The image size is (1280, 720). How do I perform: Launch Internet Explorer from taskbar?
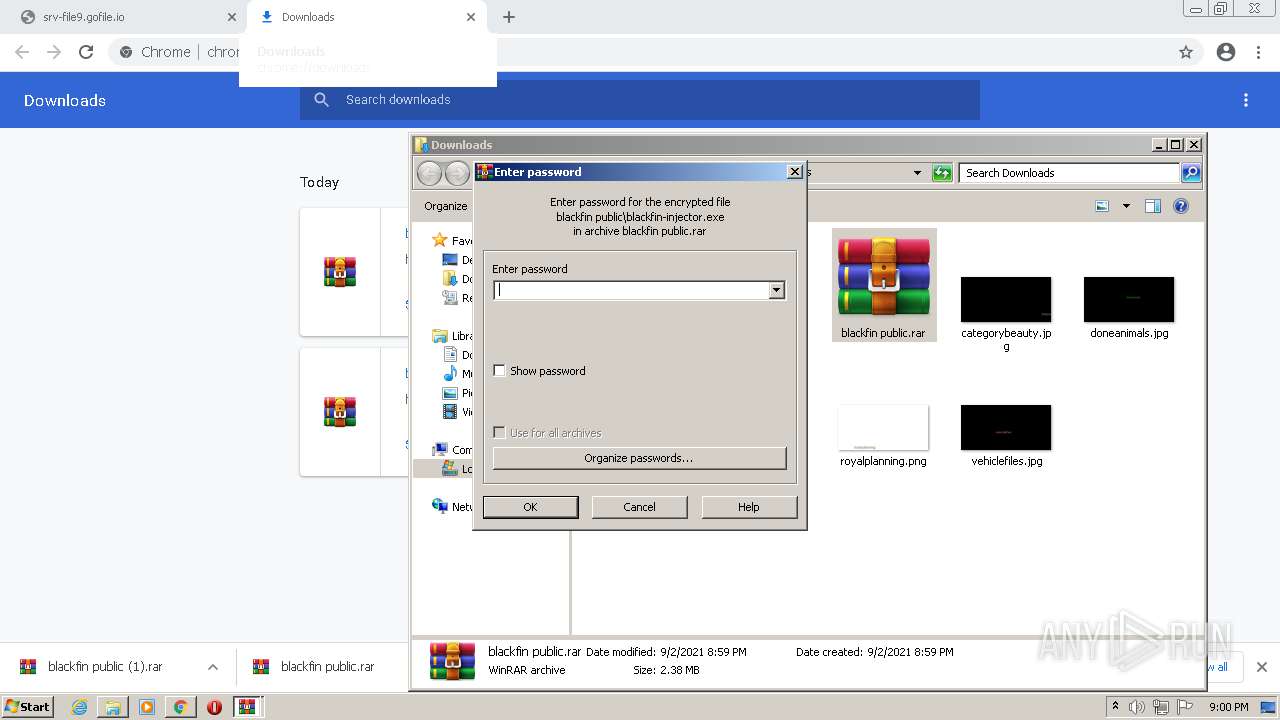(x=79, y=707)
